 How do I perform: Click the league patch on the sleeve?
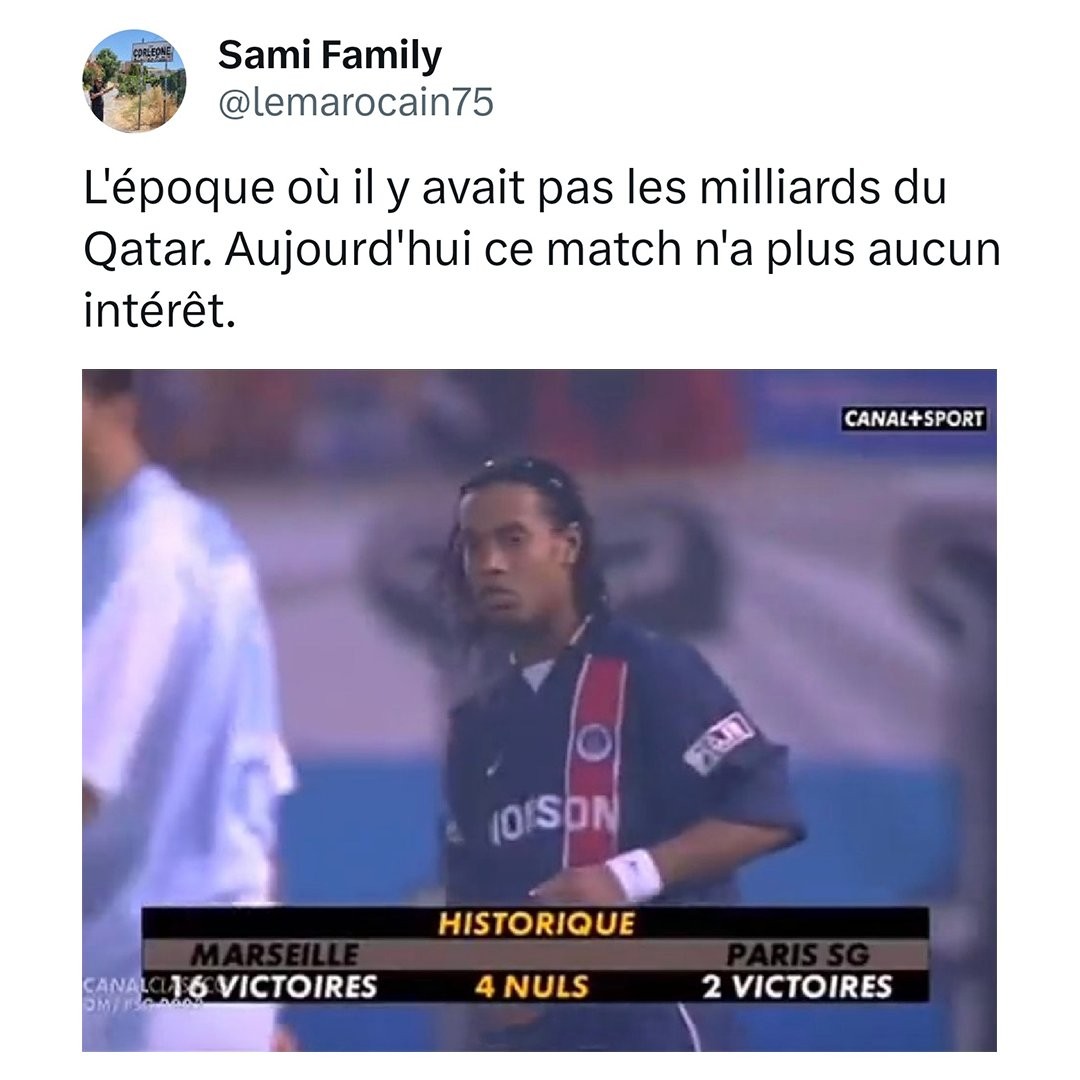(718, 743)
